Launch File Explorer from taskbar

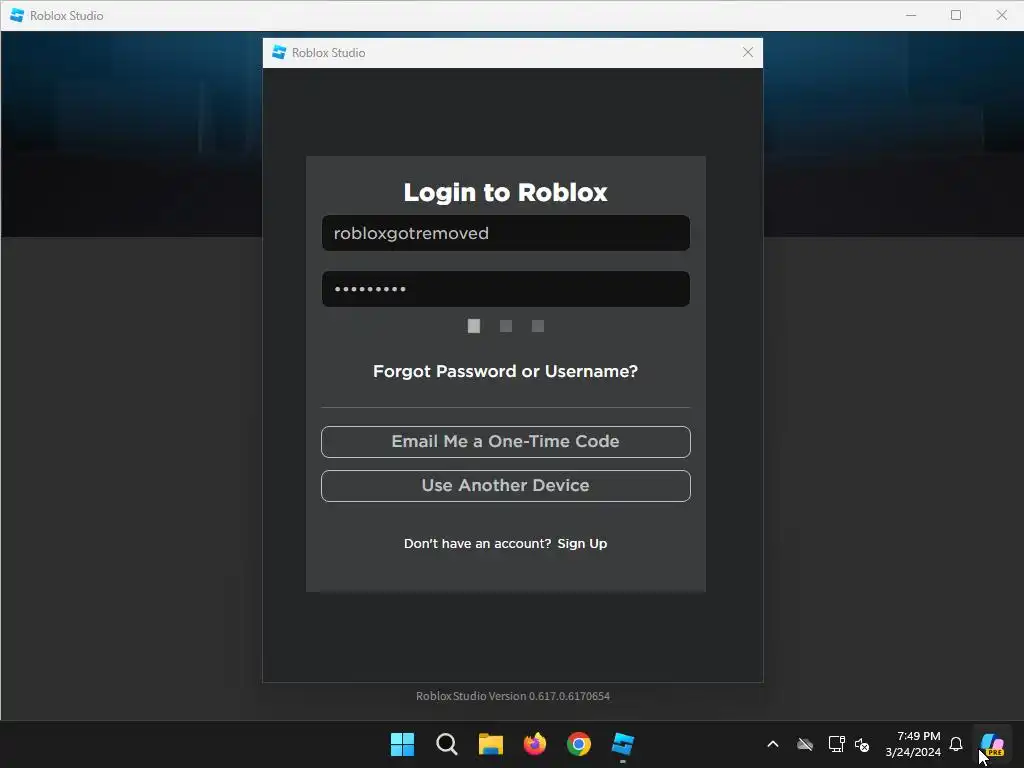coord(490,744)
